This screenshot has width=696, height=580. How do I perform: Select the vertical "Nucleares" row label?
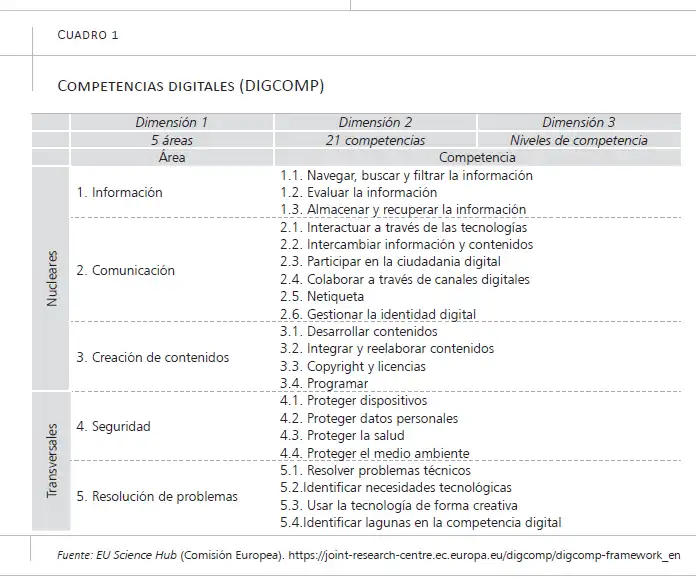[52, 278]
